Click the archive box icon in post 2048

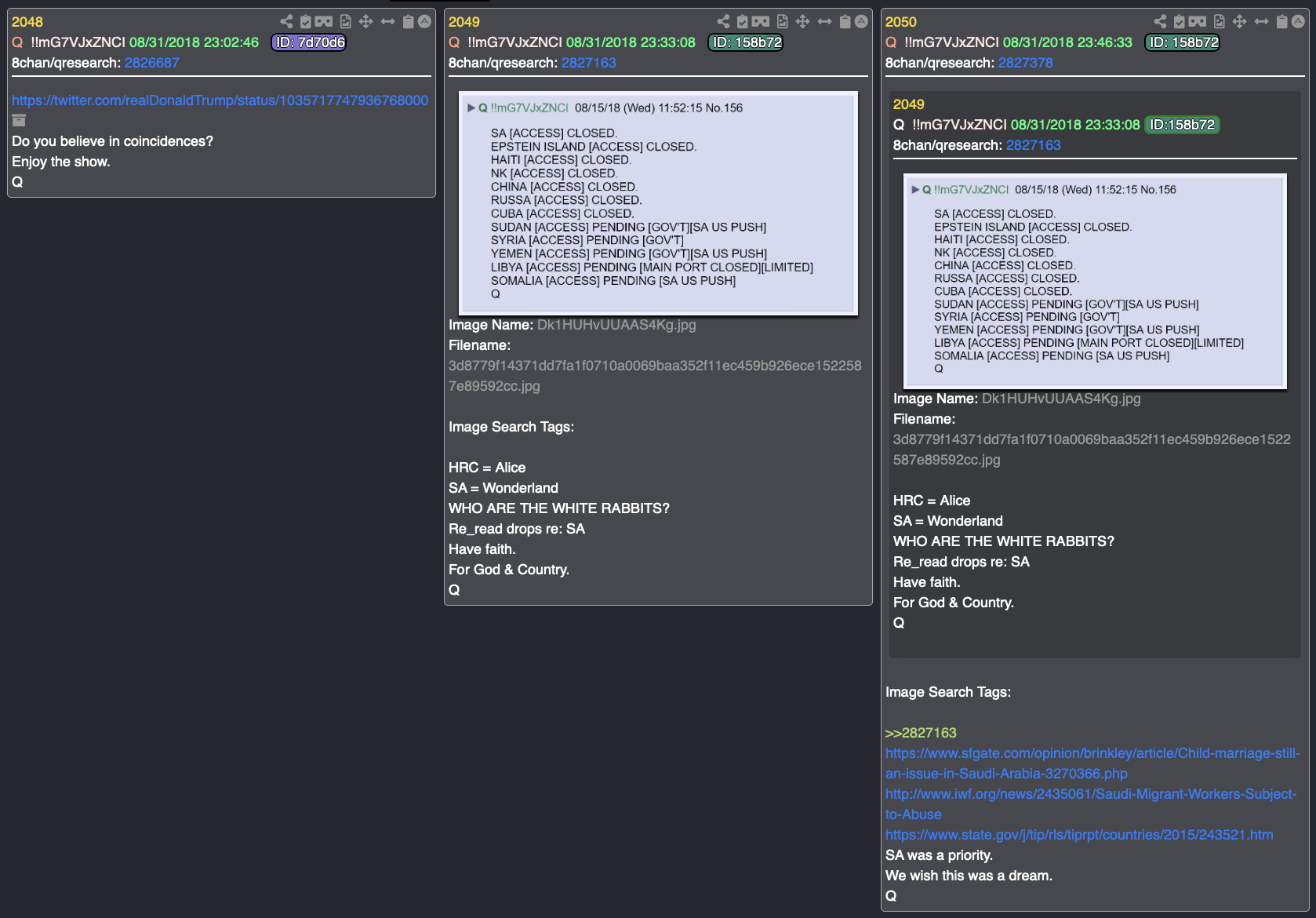[x=19, y=121]
